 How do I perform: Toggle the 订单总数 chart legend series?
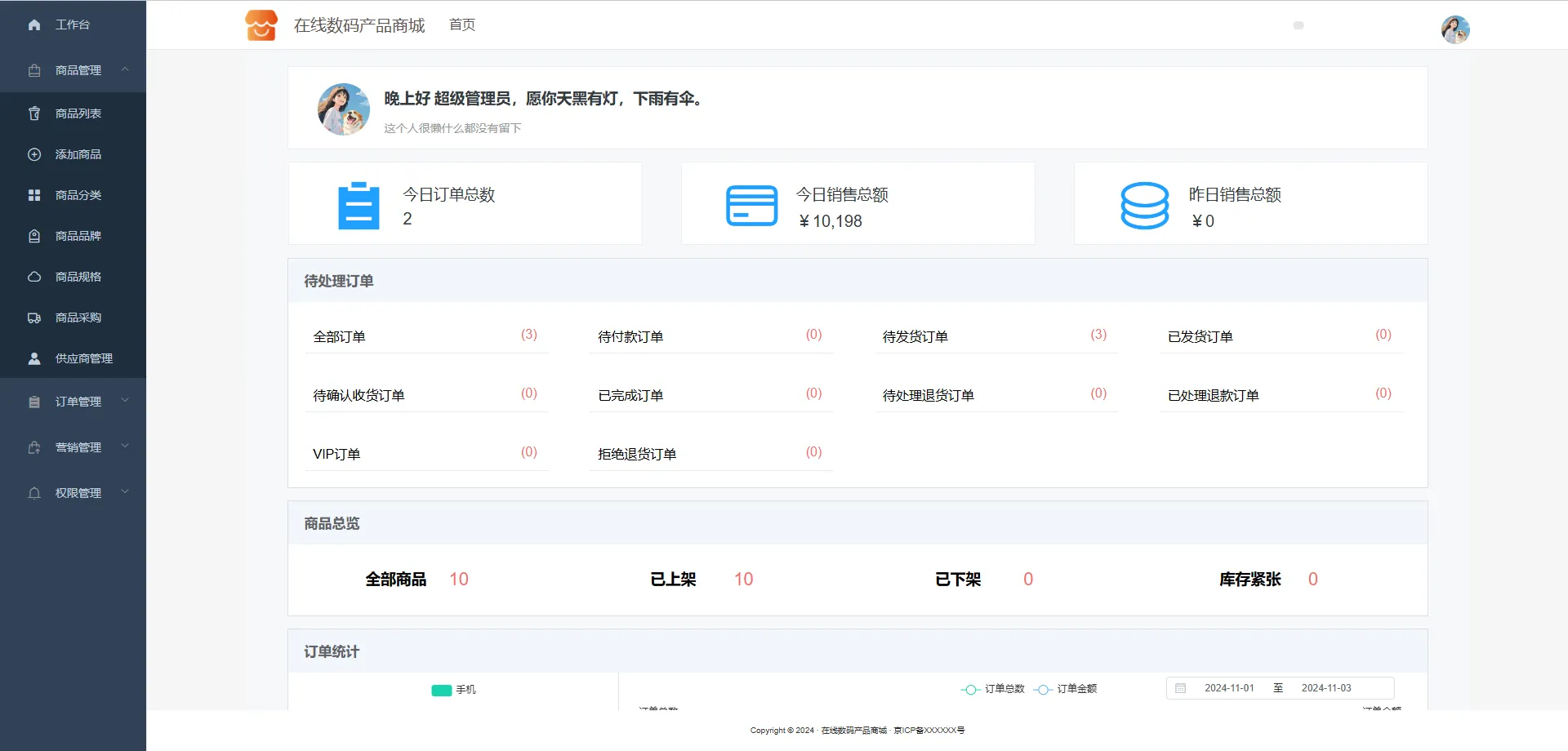tap(993, 689)
